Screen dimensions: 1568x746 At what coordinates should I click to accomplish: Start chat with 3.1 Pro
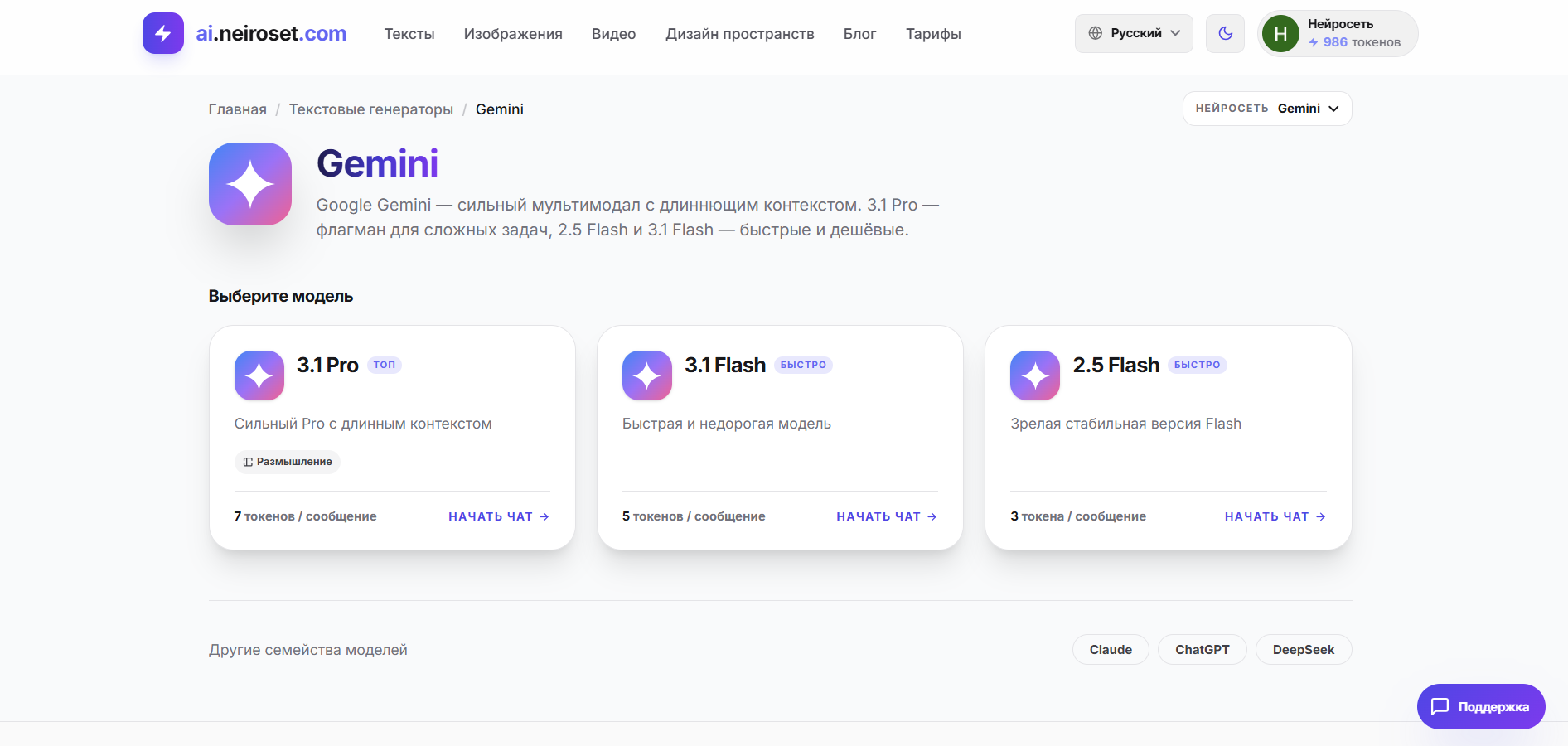499,516
